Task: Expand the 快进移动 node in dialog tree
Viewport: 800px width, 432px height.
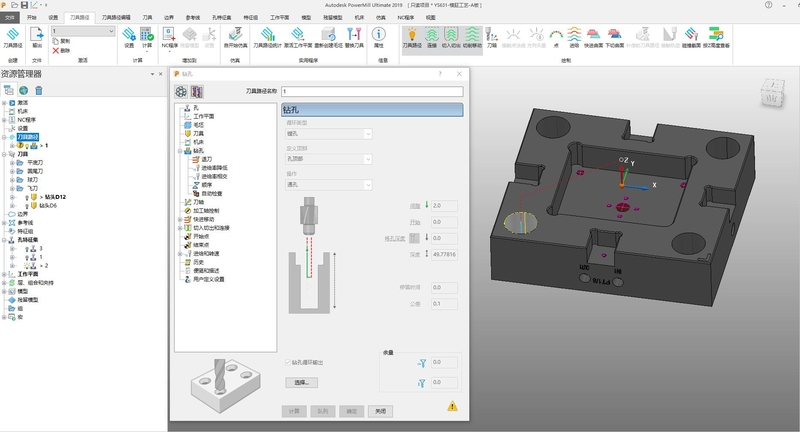Action: click(x=180, y=219)
